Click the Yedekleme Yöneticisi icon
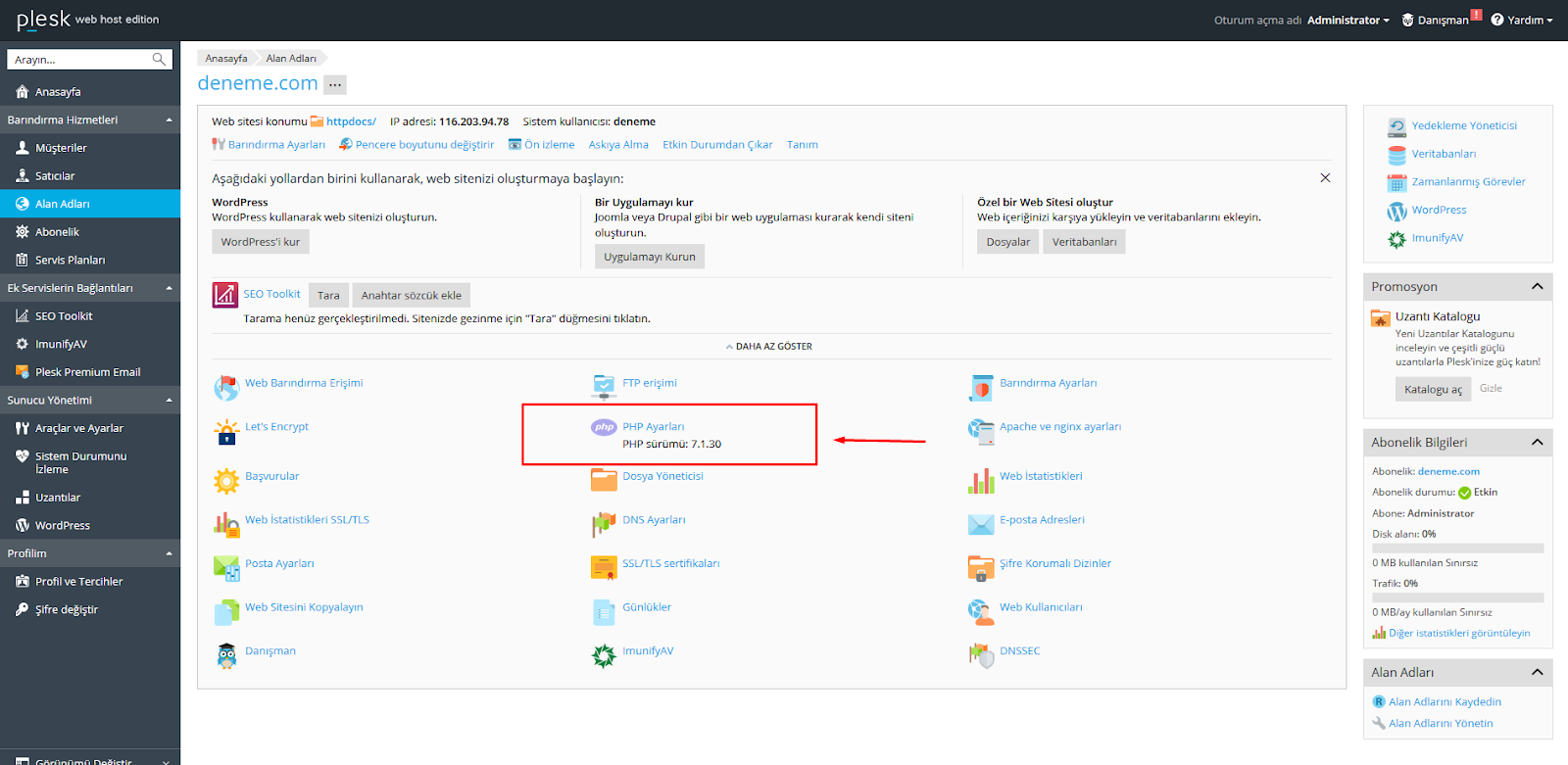 click(x=1396, y=127)
